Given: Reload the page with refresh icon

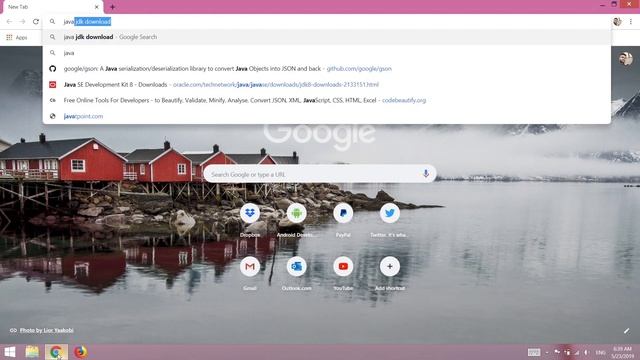Looking at the screenshot, I should click(36, 22).
